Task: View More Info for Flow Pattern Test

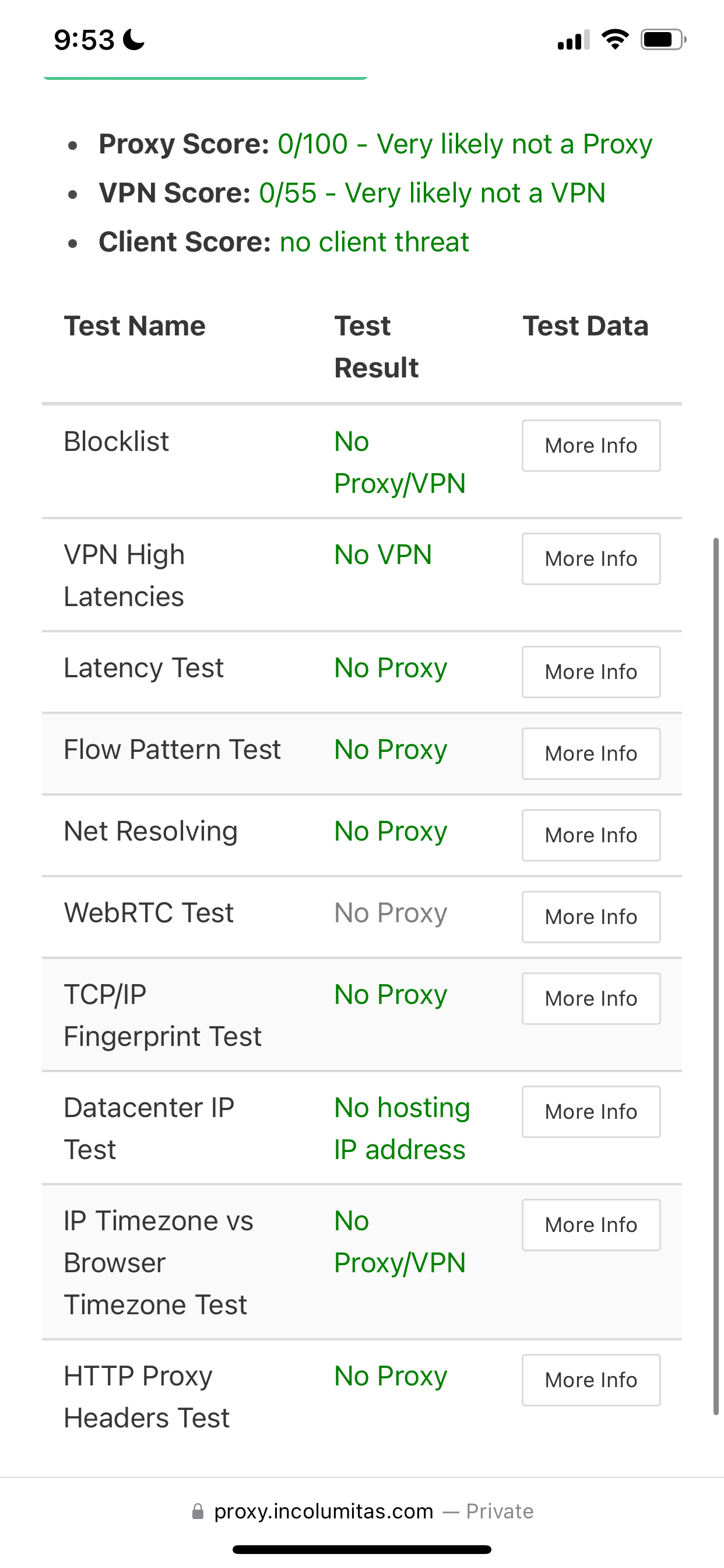Action: 591,754
